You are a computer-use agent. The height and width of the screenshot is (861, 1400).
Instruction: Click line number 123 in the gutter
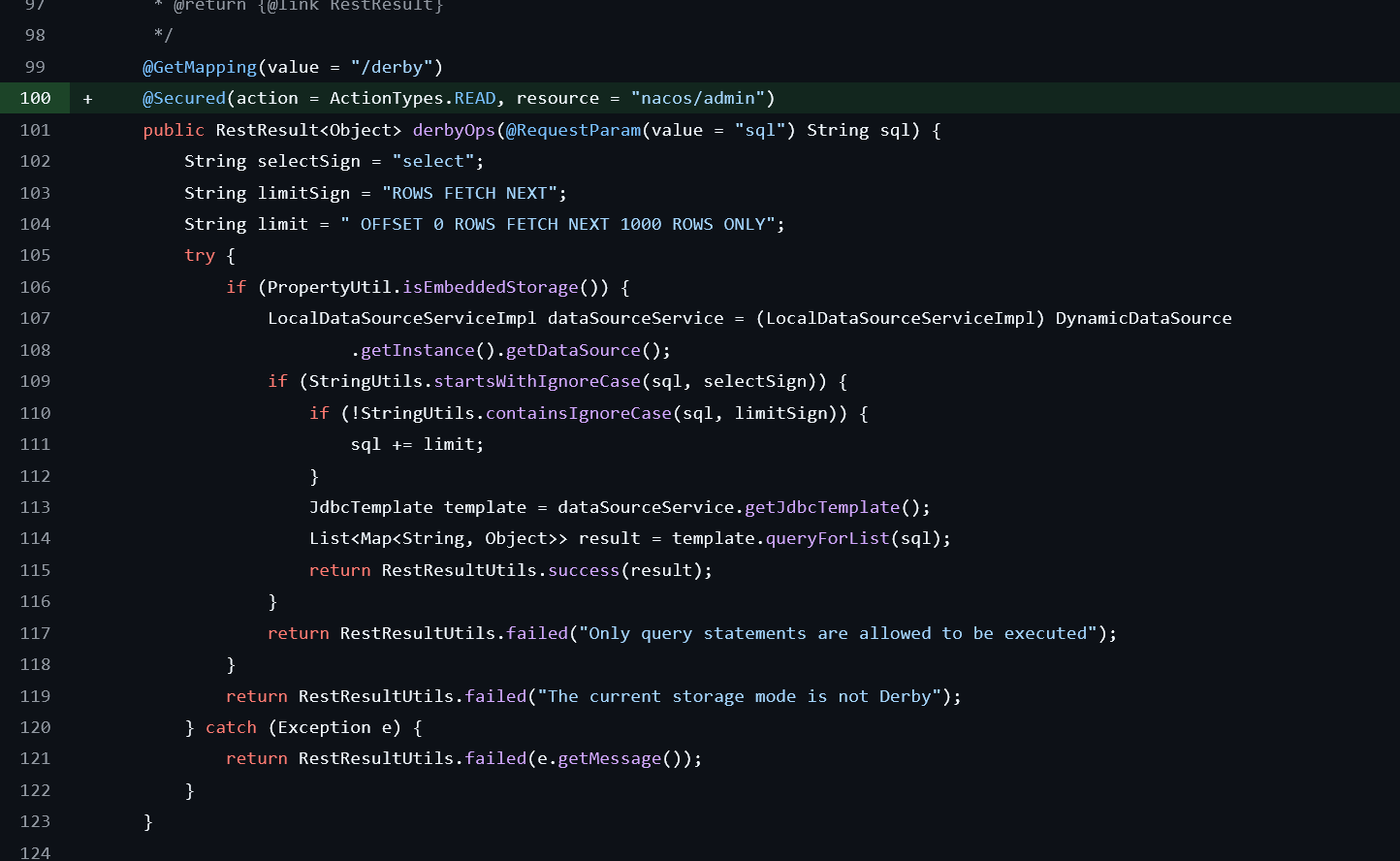point(35,821)
